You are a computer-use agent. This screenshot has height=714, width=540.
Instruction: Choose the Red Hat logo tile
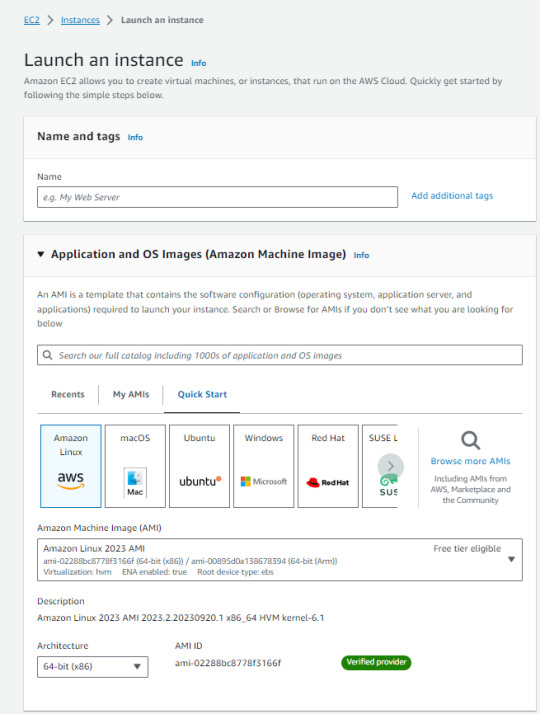[328, 466]
